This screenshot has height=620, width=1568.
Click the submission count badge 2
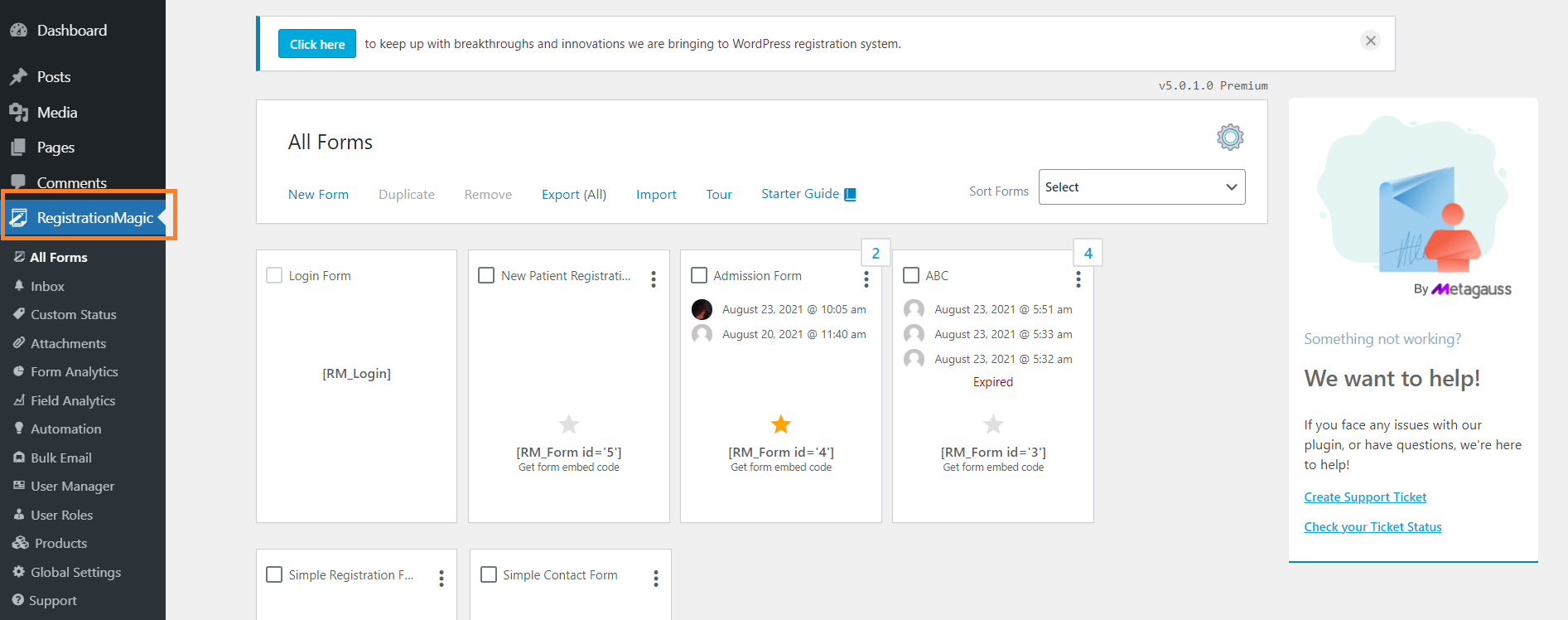point(876,254)
